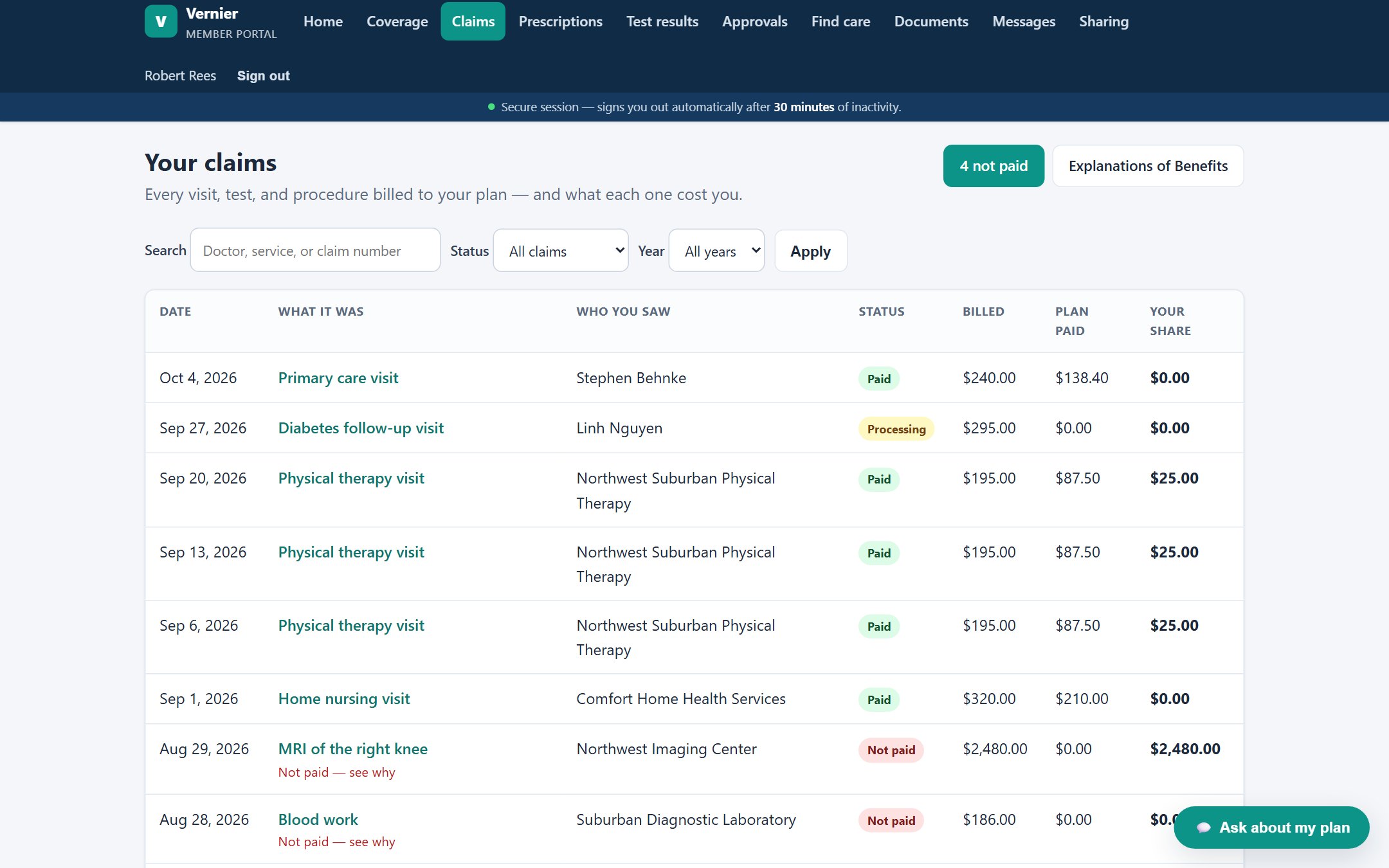
Task: Open Messages in the top nav
Action: [x=1024, y=21]
